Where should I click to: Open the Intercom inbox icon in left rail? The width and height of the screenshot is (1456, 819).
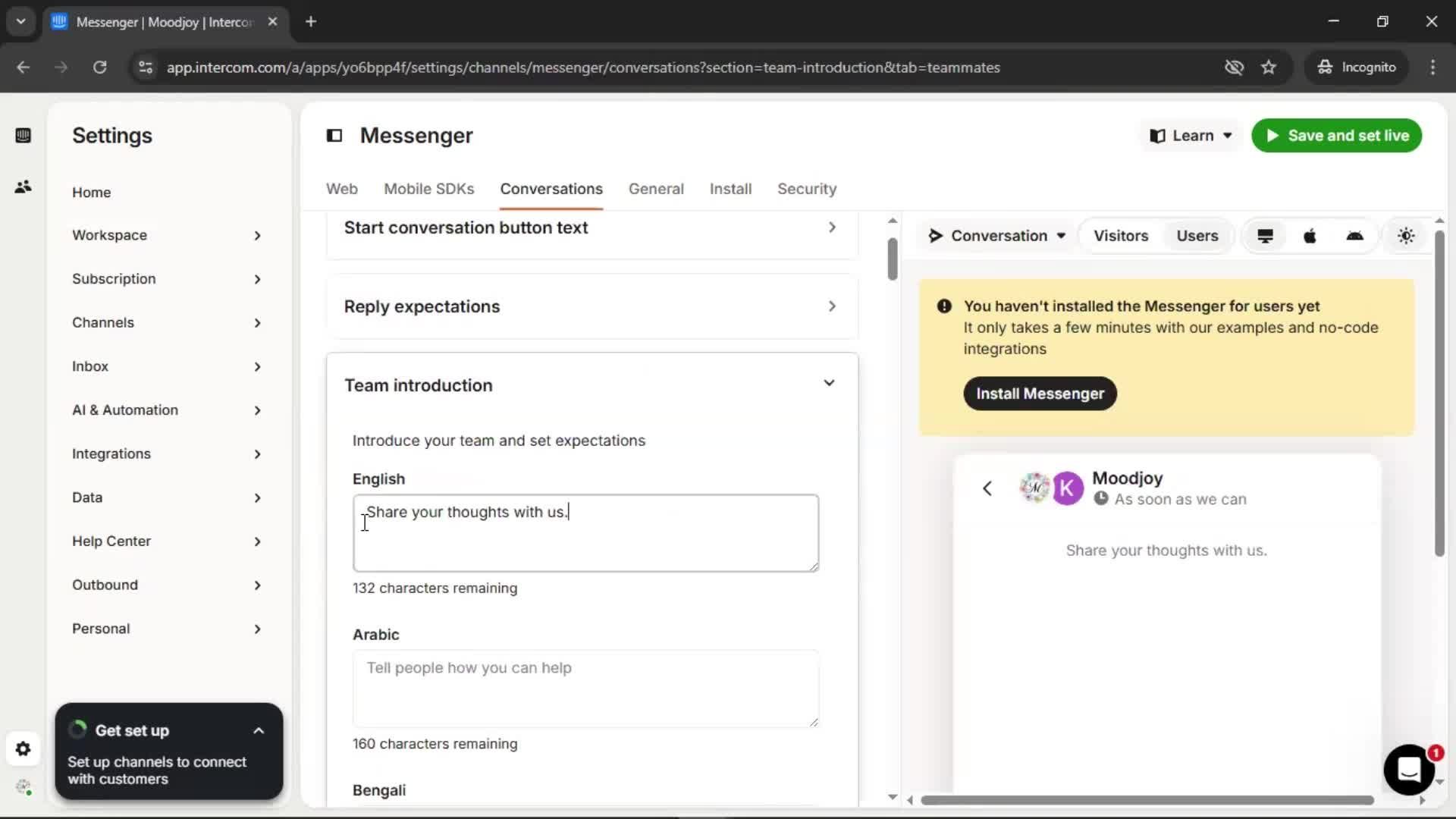point(23,136)
